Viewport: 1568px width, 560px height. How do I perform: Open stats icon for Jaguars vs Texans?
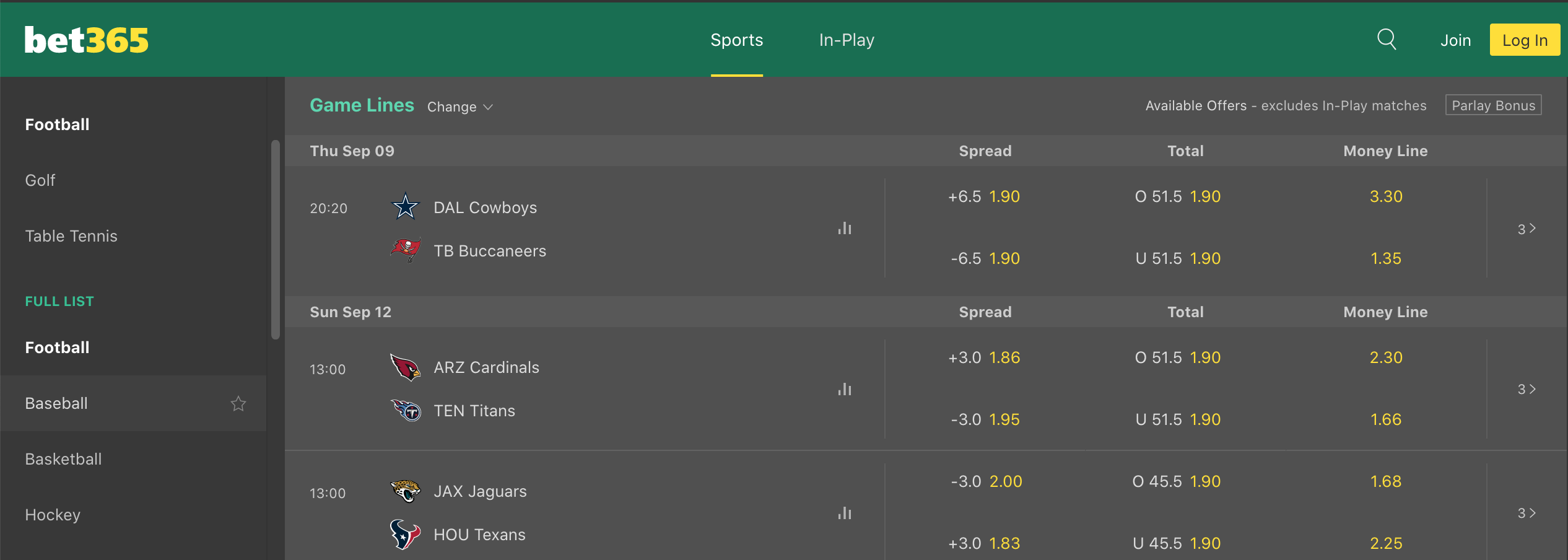tap(845, 513)
